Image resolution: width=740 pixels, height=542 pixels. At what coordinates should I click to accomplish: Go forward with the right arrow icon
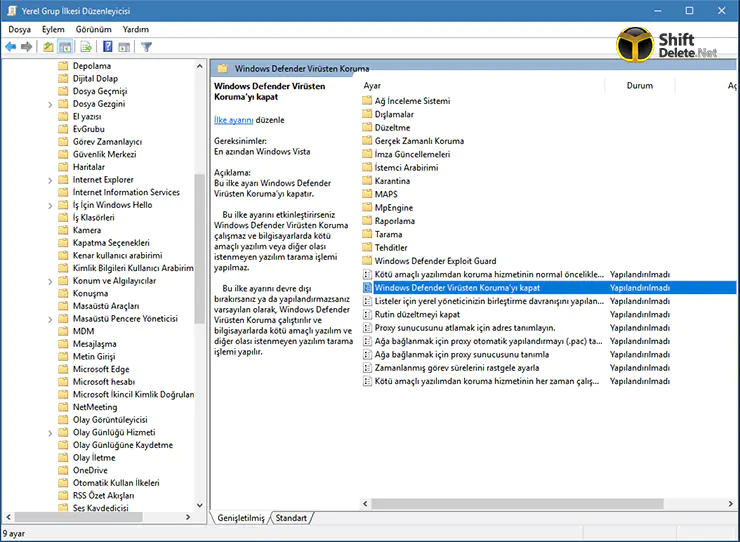tap(26, 47)
